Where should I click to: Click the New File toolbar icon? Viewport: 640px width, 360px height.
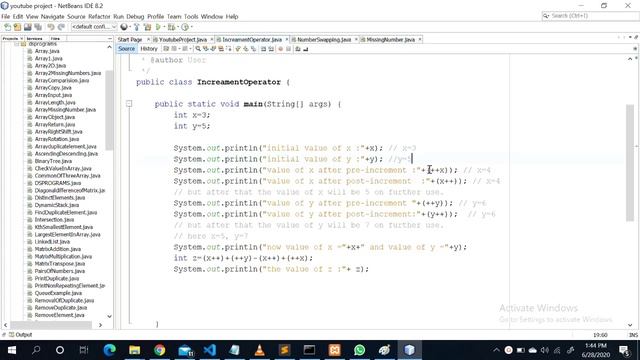pos(7,27)
